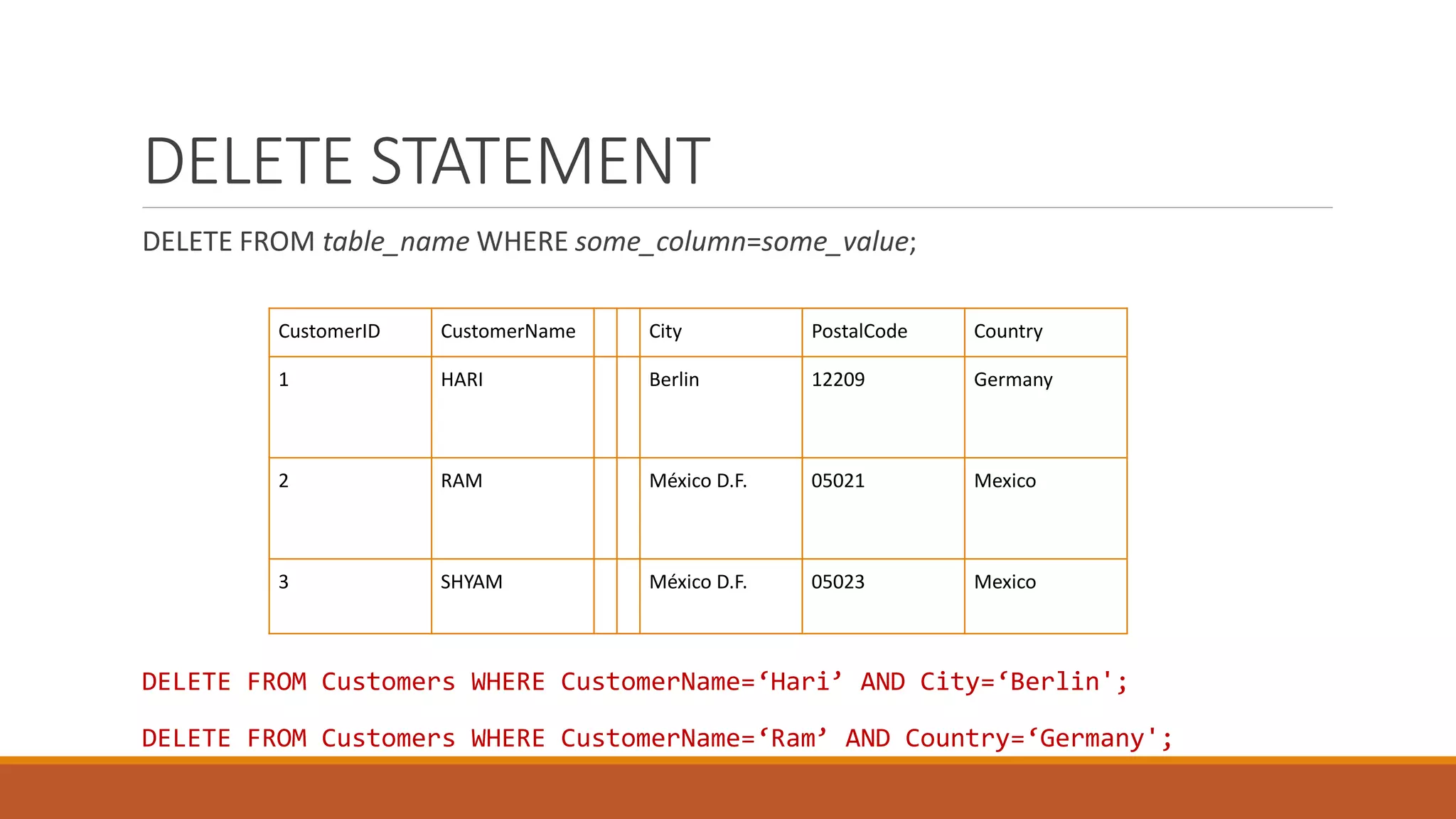The width and height of the screenshot is (1456, 819).
Task: Click the City column header
Action: (665, 331)
